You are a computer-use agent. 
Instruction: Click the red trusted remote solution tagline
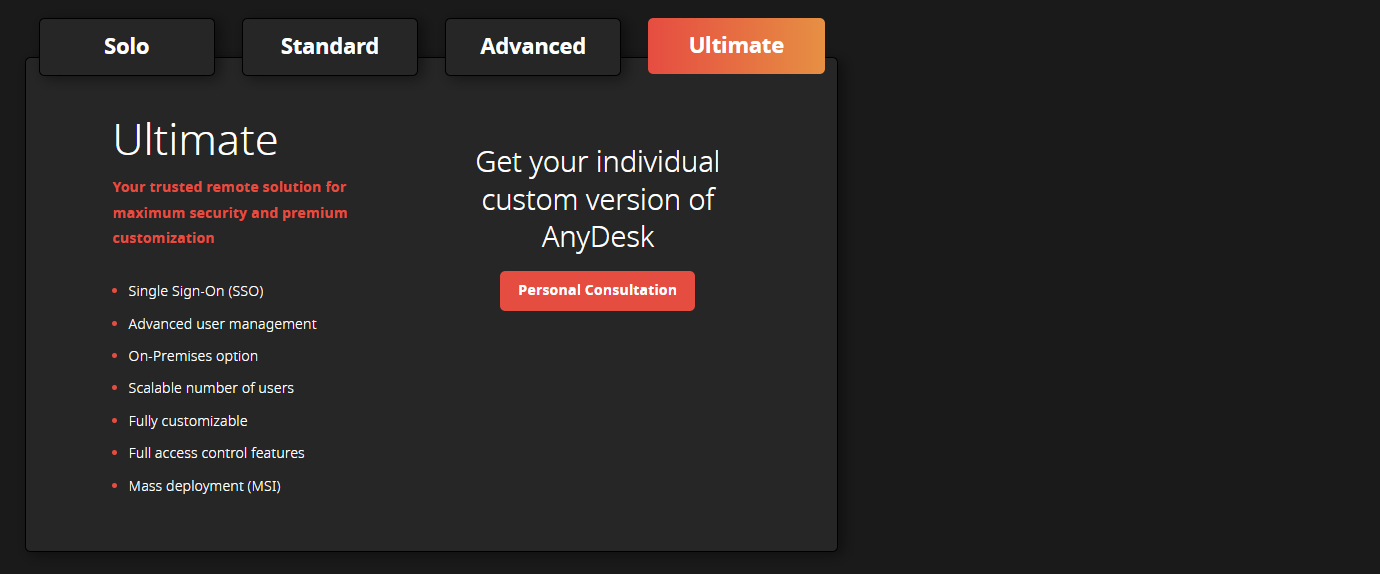pyautogui.click(x=230, y=212)
